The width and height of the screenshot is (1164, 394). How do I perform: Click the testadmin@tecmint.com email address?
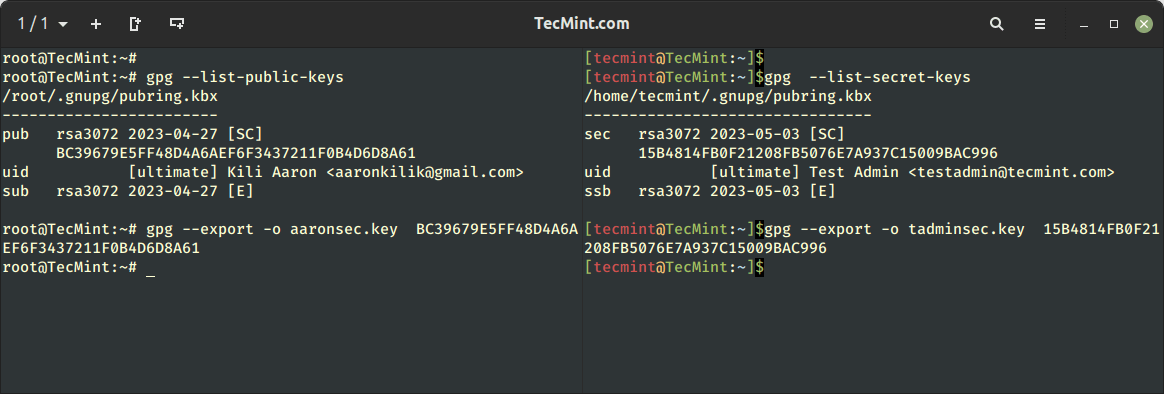pos(1012,172)
